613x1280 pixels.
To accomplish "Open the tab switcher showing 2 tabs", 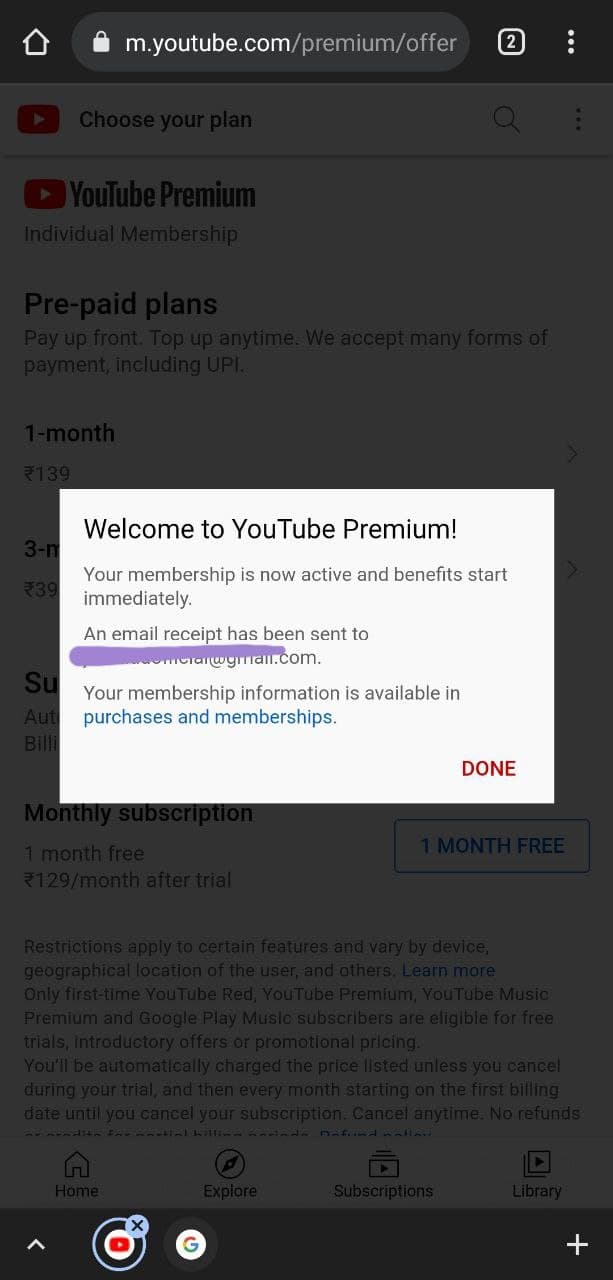I will (511, 42).
